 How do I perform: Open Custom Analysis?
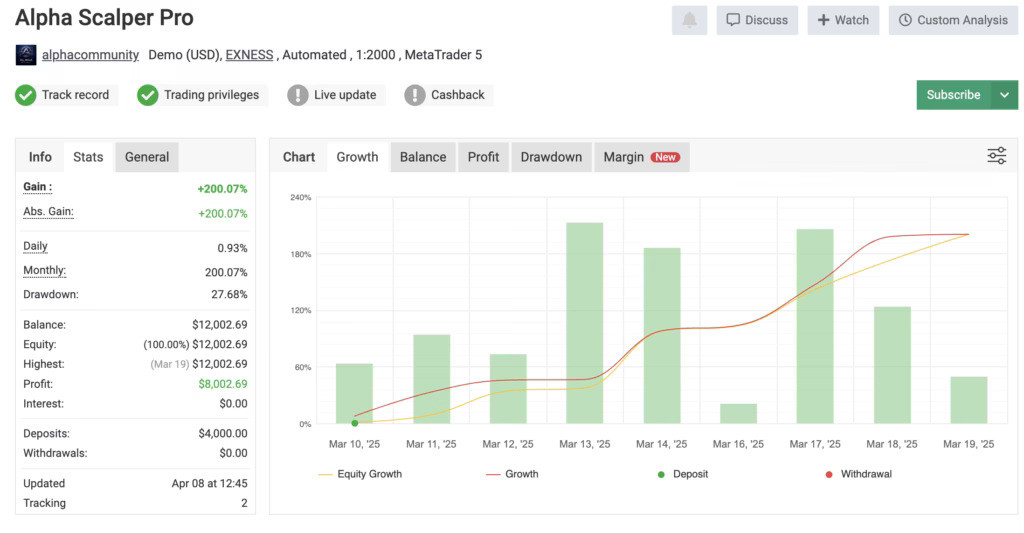(x=953, y=20)
